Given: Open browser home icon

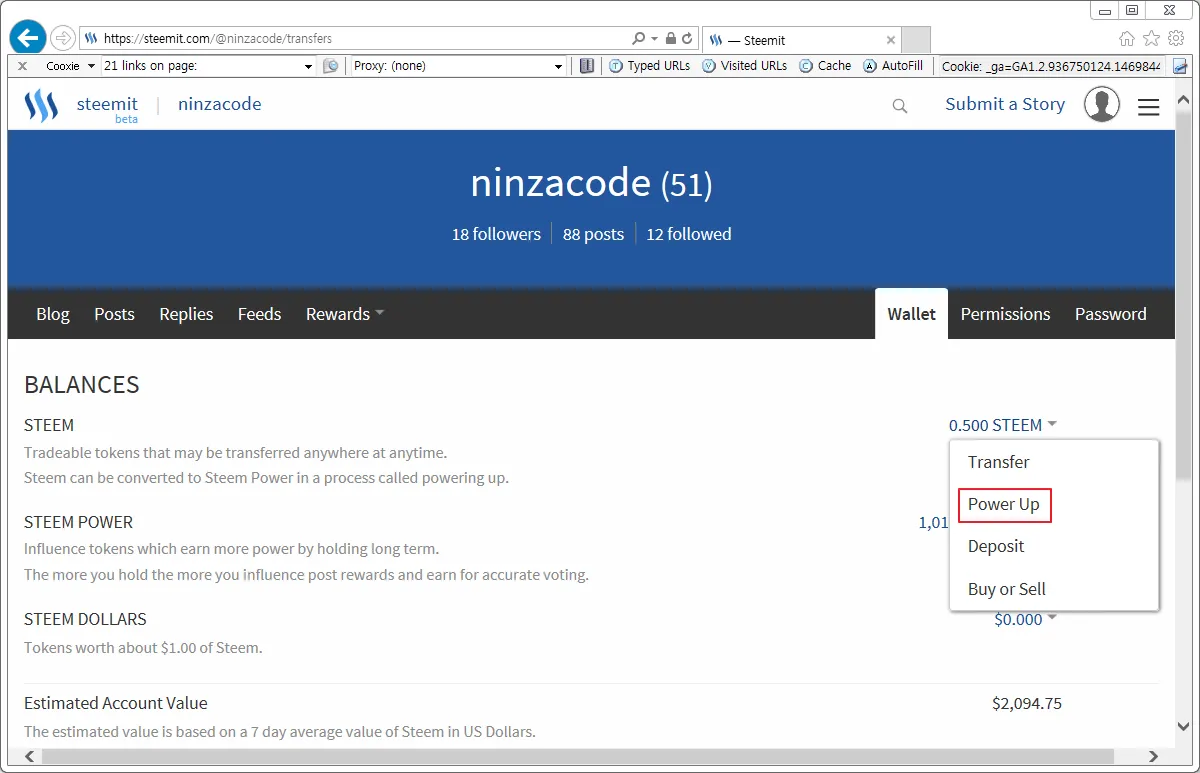Looking at the screenshot, I should (x=1127, y=39).
